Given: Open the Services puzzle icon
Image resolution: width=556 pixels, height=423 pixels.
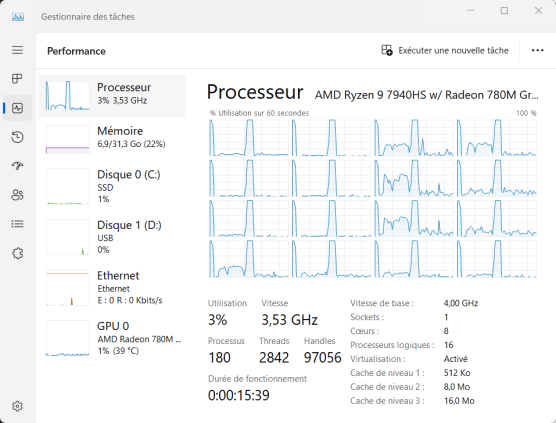Looking at the screenshot, I should tap(17, 253).
